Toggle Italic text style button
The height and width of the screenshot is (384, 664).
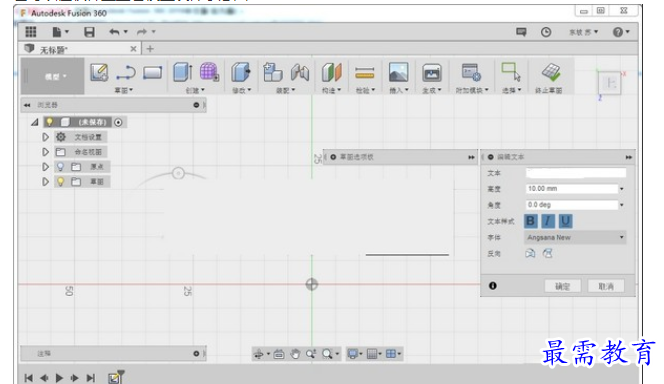tap(548, 221)
